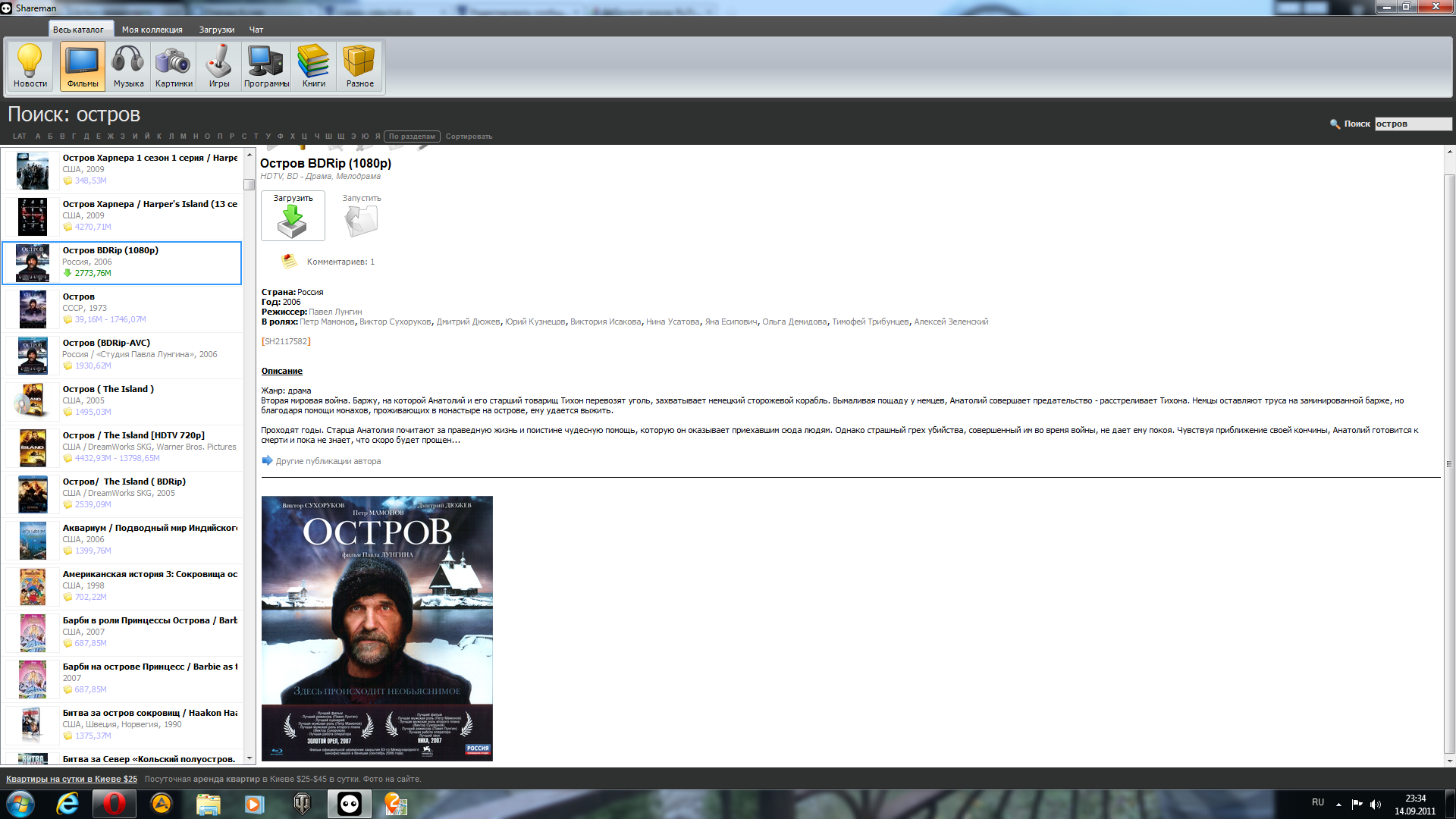Open Opera browser from the taskbar
Image resolution: width=1456 pixels, height=819 pixels.
click(115, 804)
